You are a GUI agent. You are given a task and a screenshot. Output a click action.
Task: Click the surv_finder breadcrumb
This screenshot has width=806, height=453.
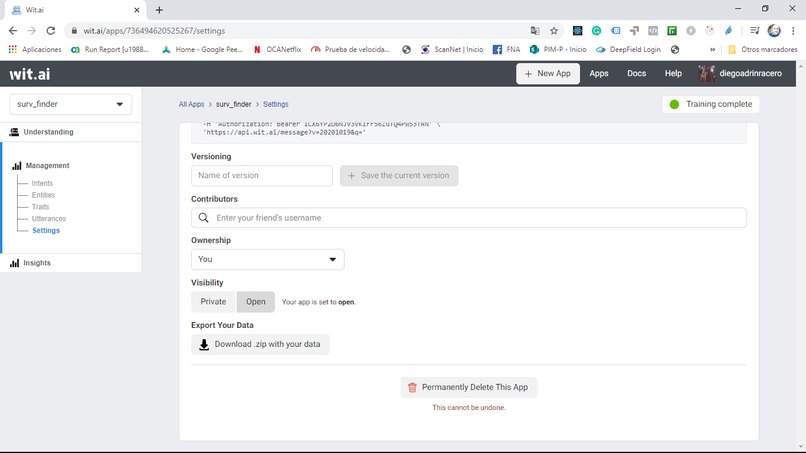coord(233,104)
